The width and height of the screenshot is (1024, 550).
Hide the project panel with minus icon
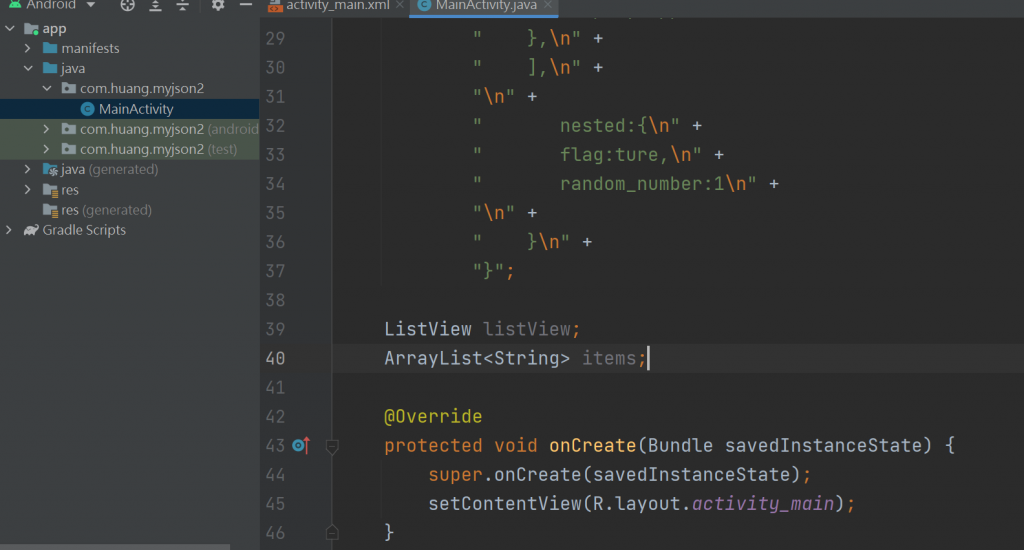point(246,5)
